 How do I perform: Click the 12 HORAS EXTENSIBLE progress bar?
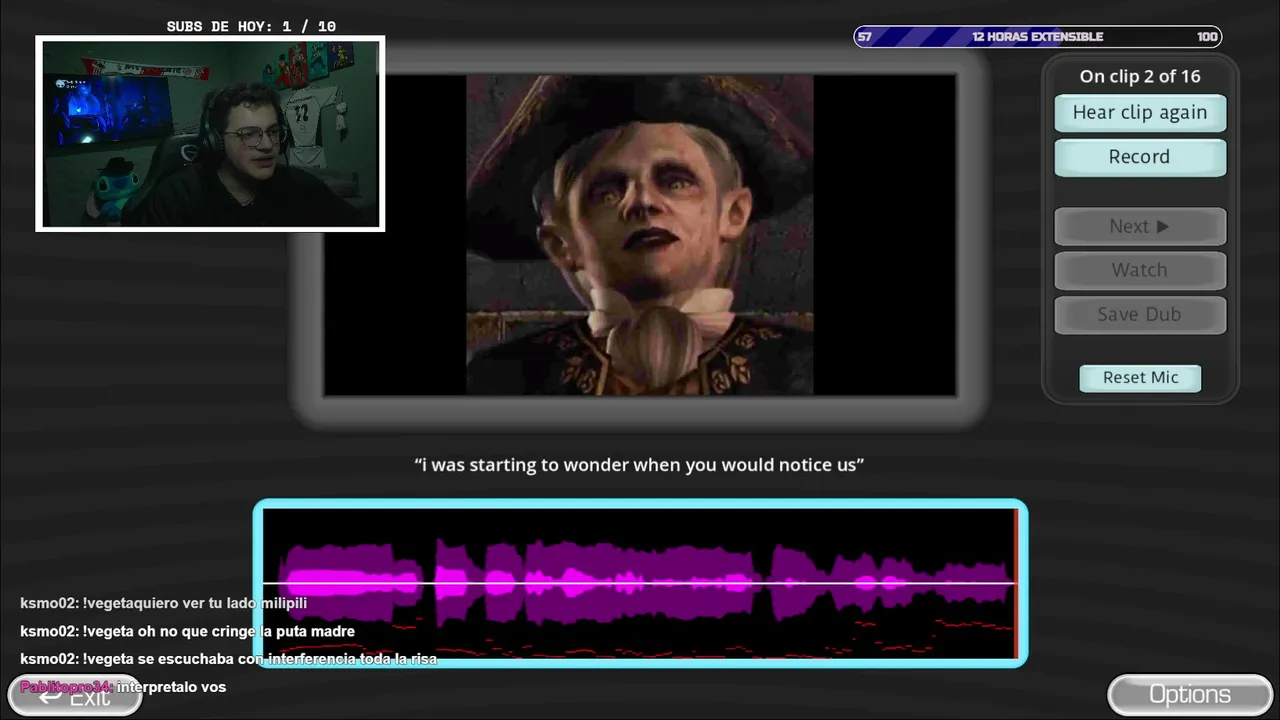click(1037, 37)
